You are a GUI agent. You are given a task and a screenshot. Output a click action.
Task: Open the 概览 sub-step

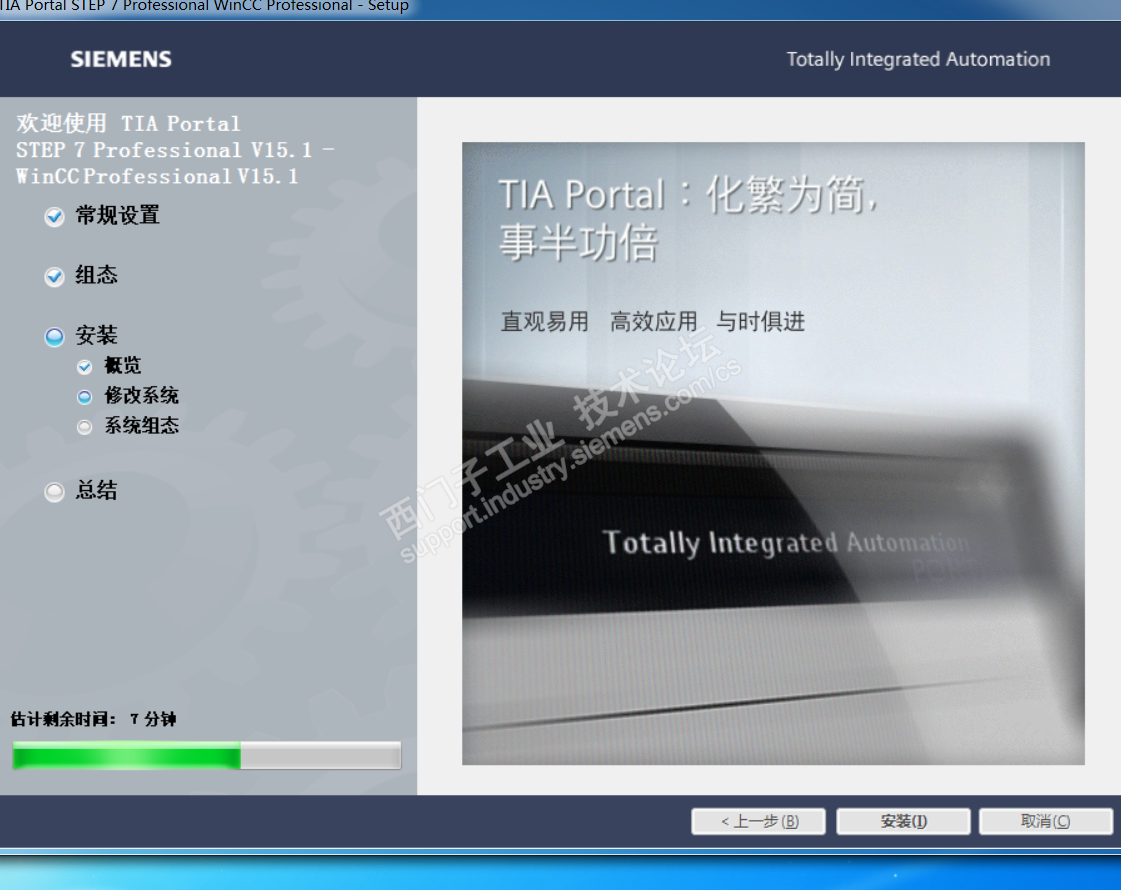tap(123, 365)
